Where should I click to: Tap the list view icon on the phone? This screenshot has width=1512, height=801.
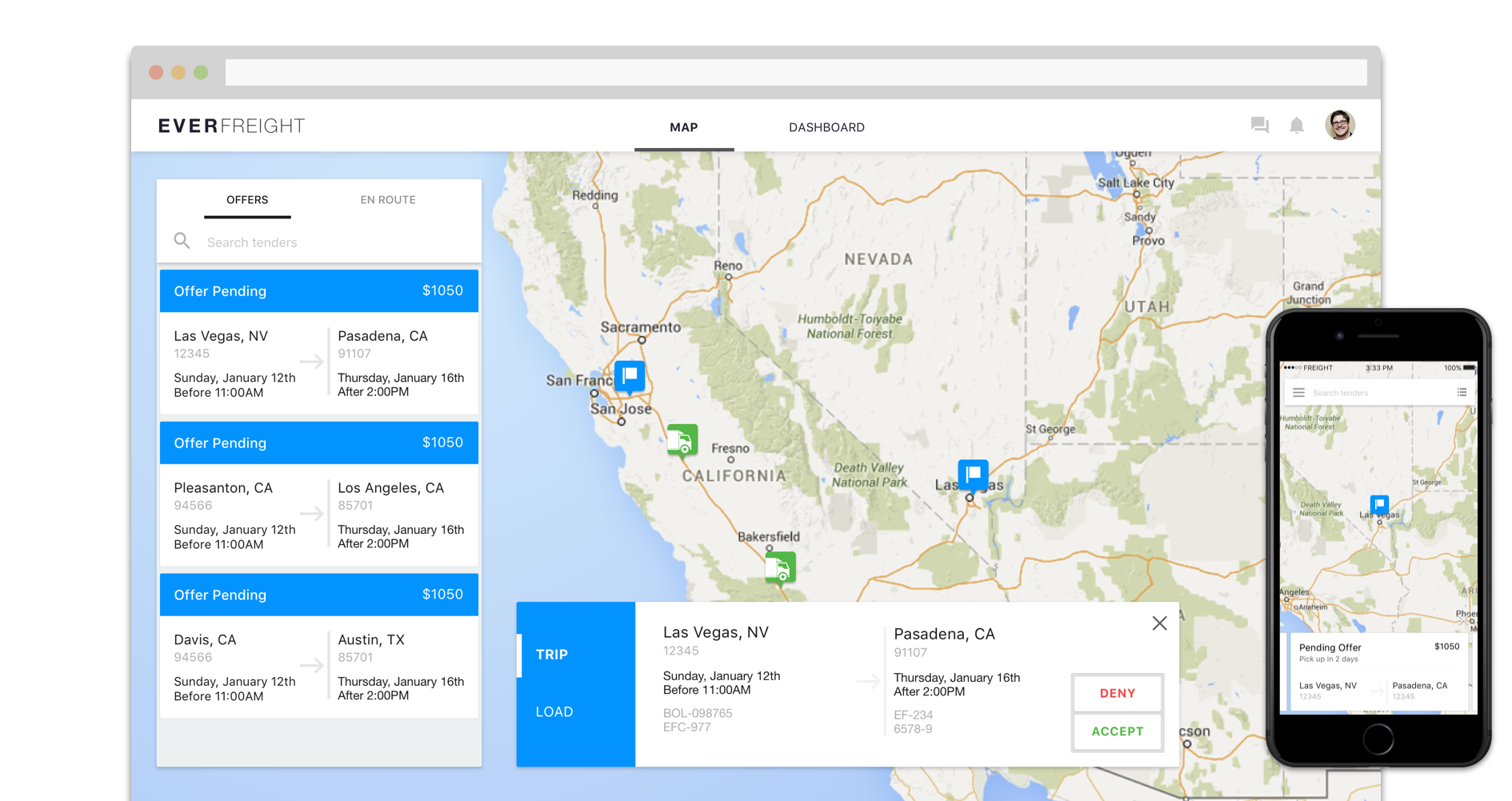(x=1462, y=393)
